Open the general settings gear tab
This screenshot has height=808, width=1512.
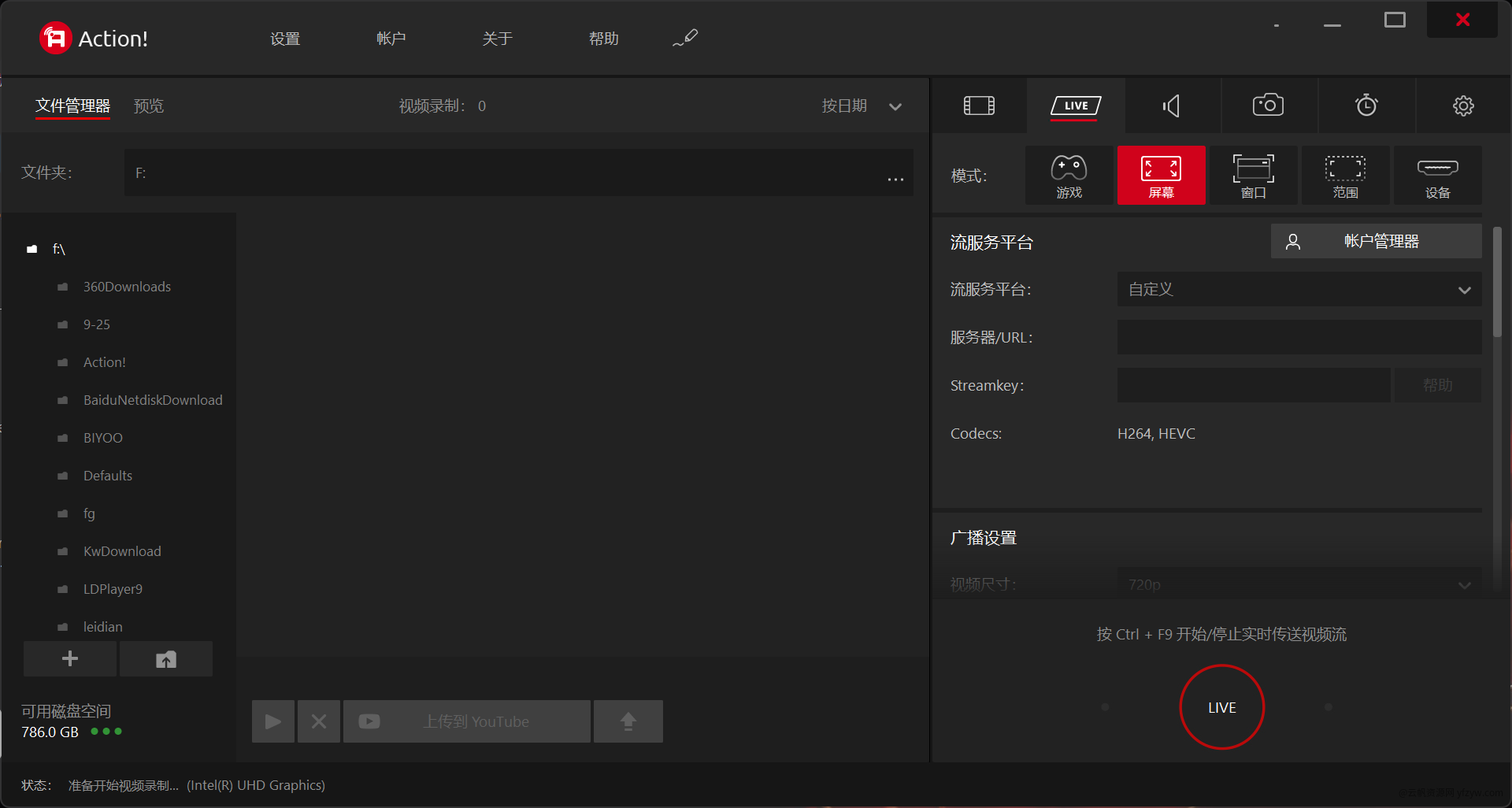point(1463,106)
